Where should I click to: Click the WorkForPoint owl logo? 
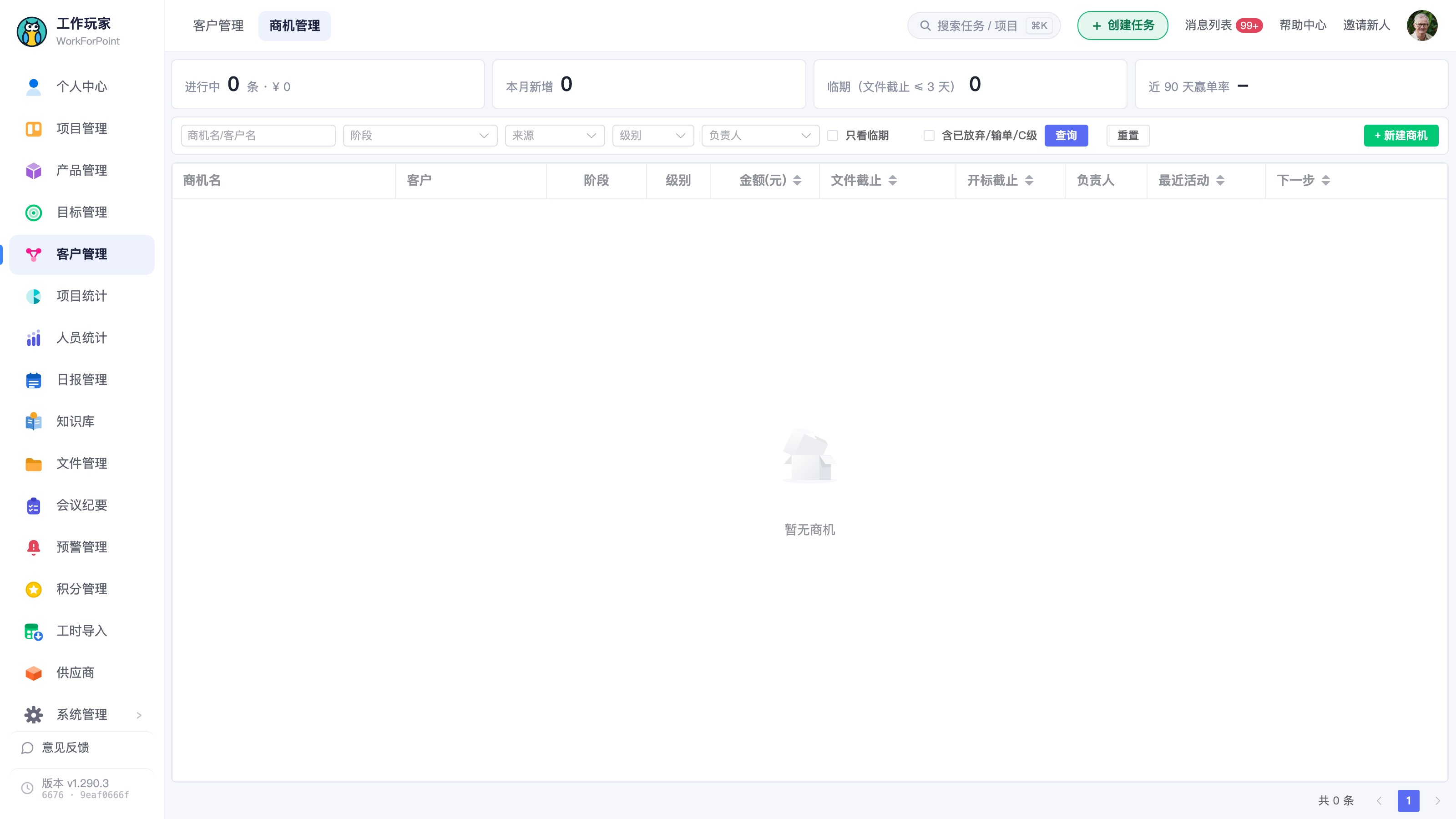(32, 31)
